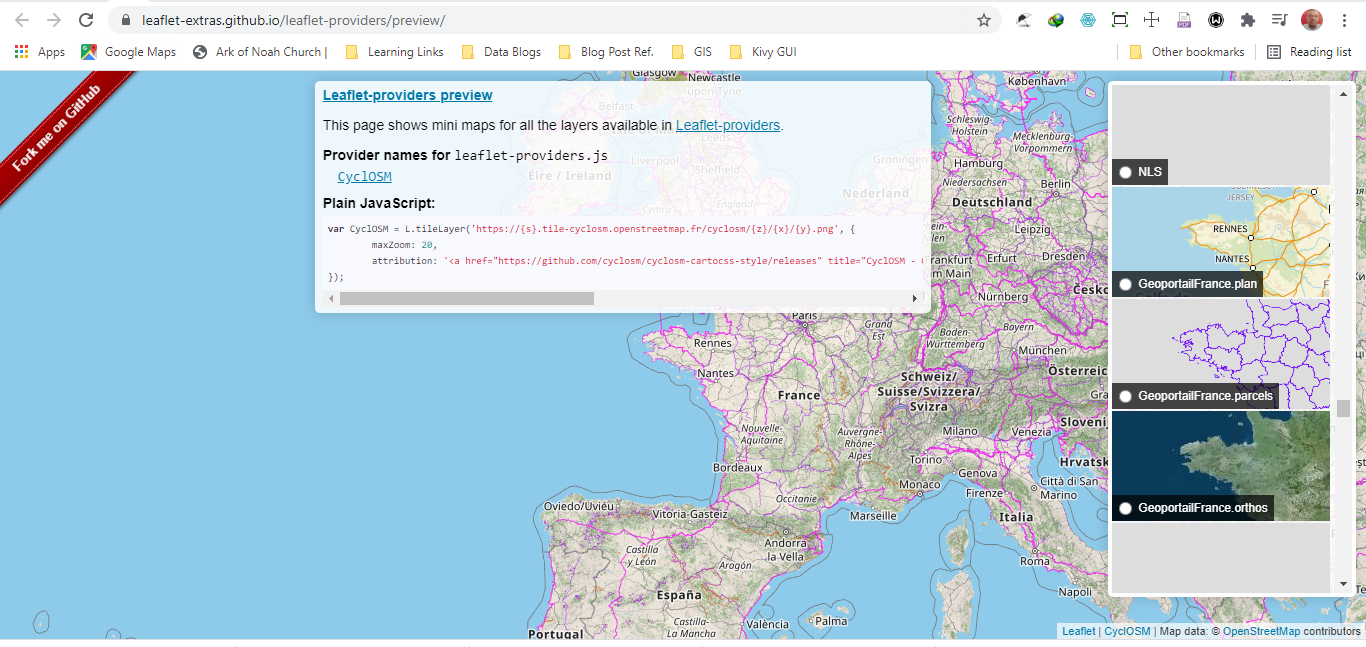Click the address bar URL

[293, 20]
